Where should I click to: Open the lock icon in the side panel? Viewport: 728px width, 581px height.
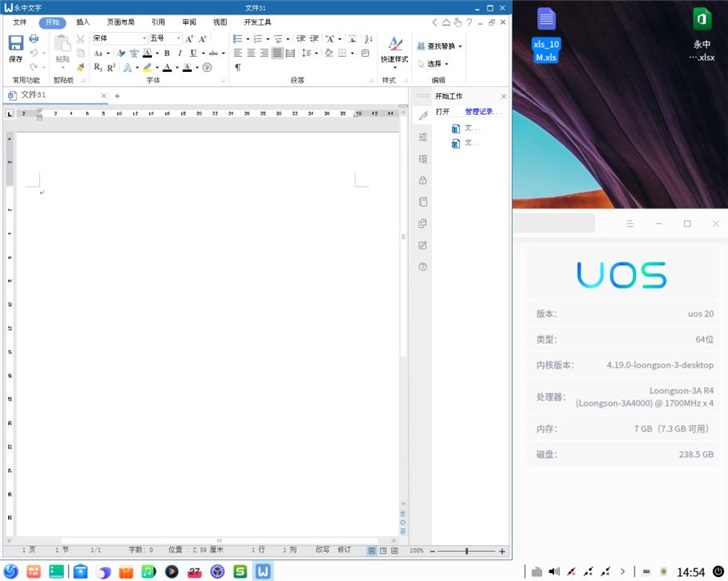click(423, 180)
